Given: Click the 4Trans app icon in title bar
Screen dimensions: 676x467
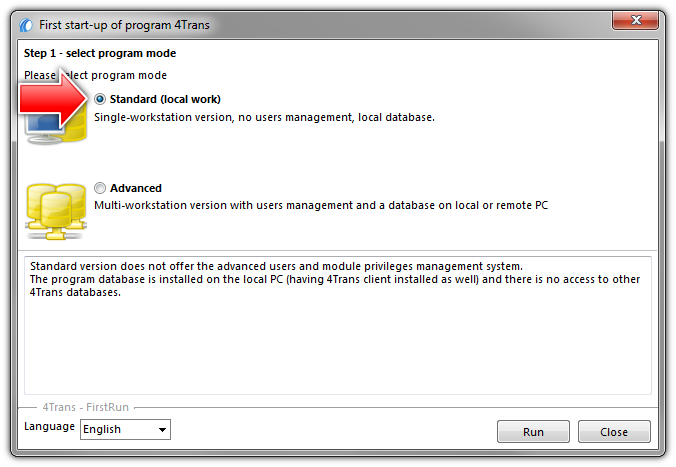Looking at the screenshot, I should coord(26,25).
